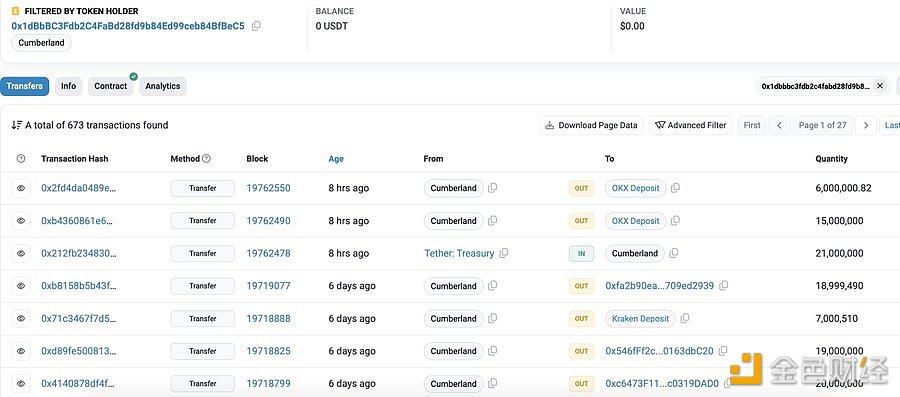Preview transaction 0x71c3467f7d5 with eye icon

pos(21,318)
